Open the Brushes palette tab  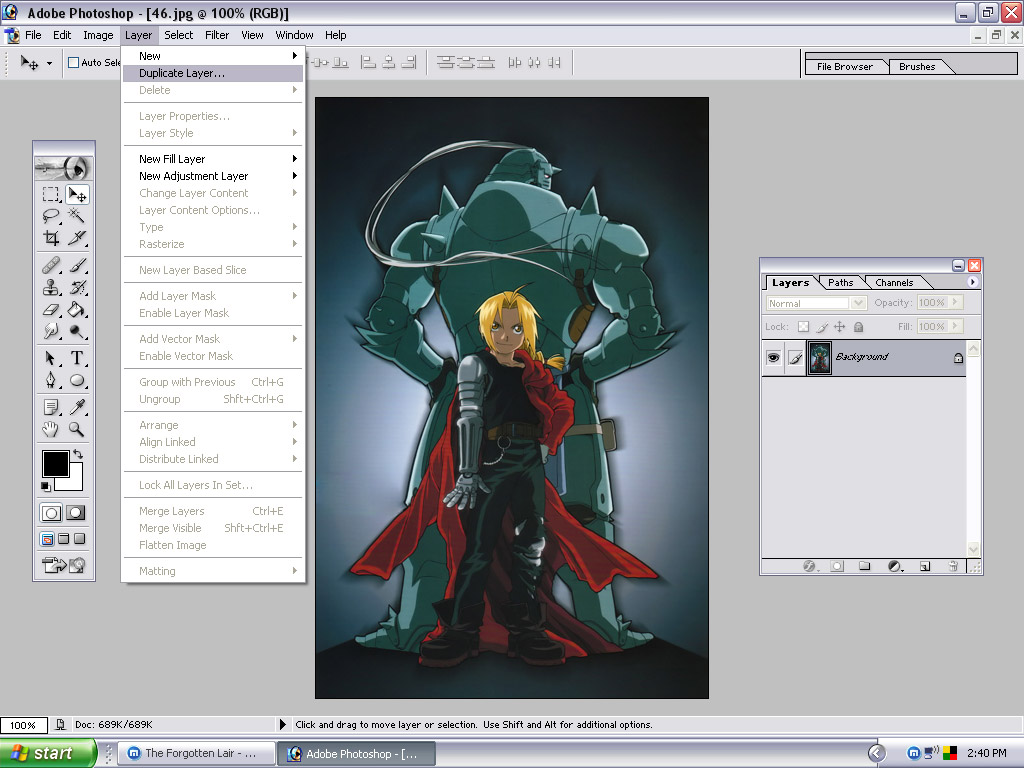pyautogui.click(x=917, y=67)
